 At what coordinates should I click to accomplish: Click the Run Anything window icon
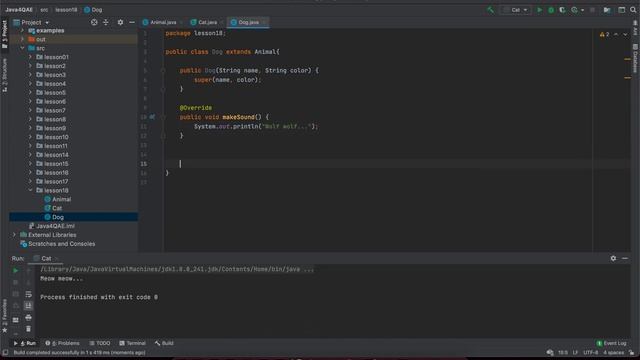coord(621,10)
